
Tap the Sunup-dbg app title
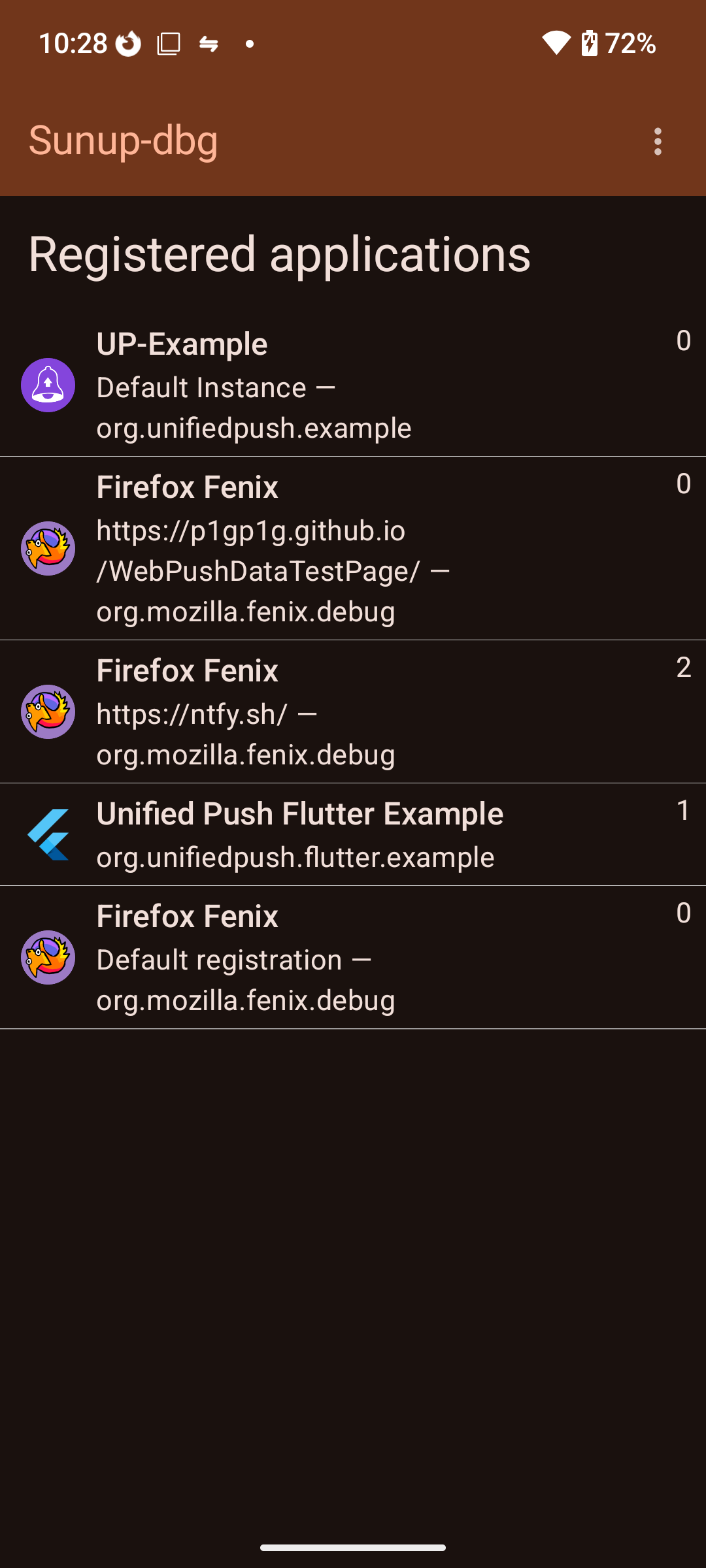point(124,140)
